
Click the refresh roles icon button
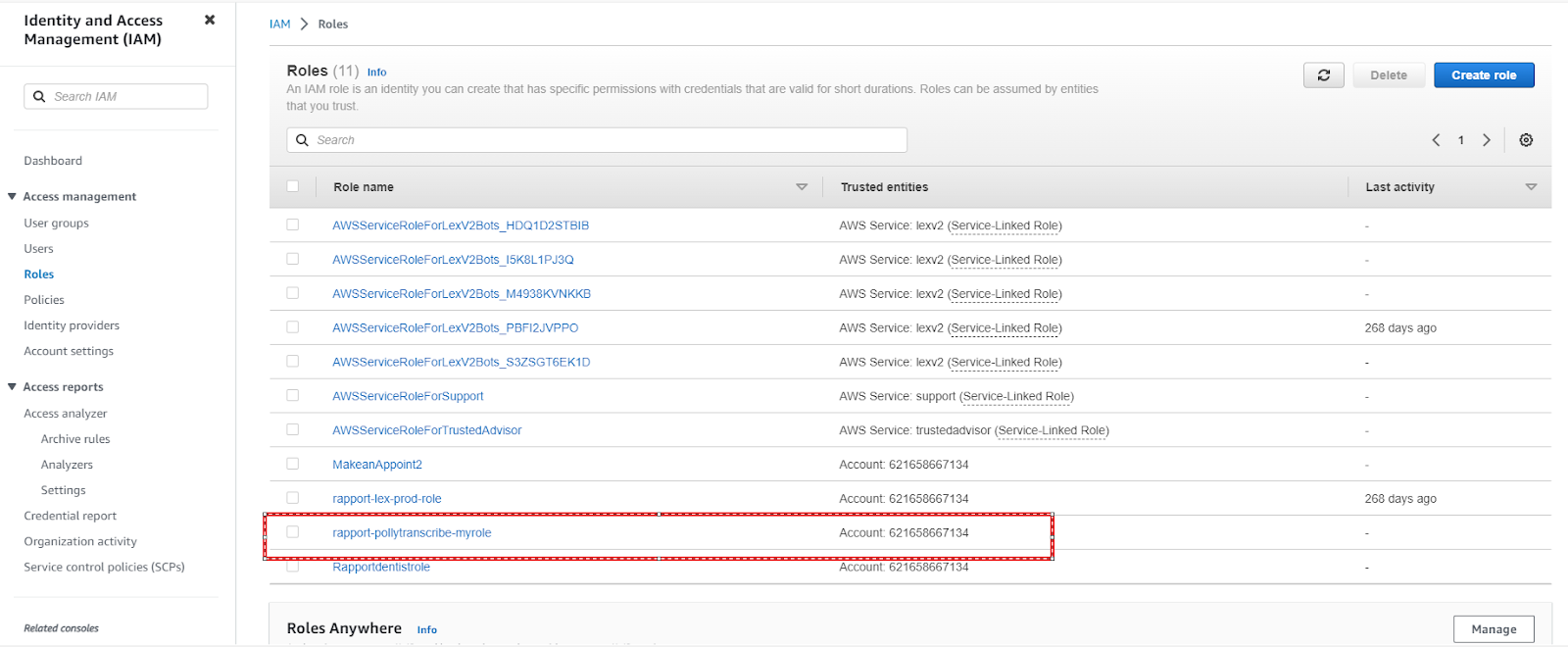click(x=1323, y=75)
